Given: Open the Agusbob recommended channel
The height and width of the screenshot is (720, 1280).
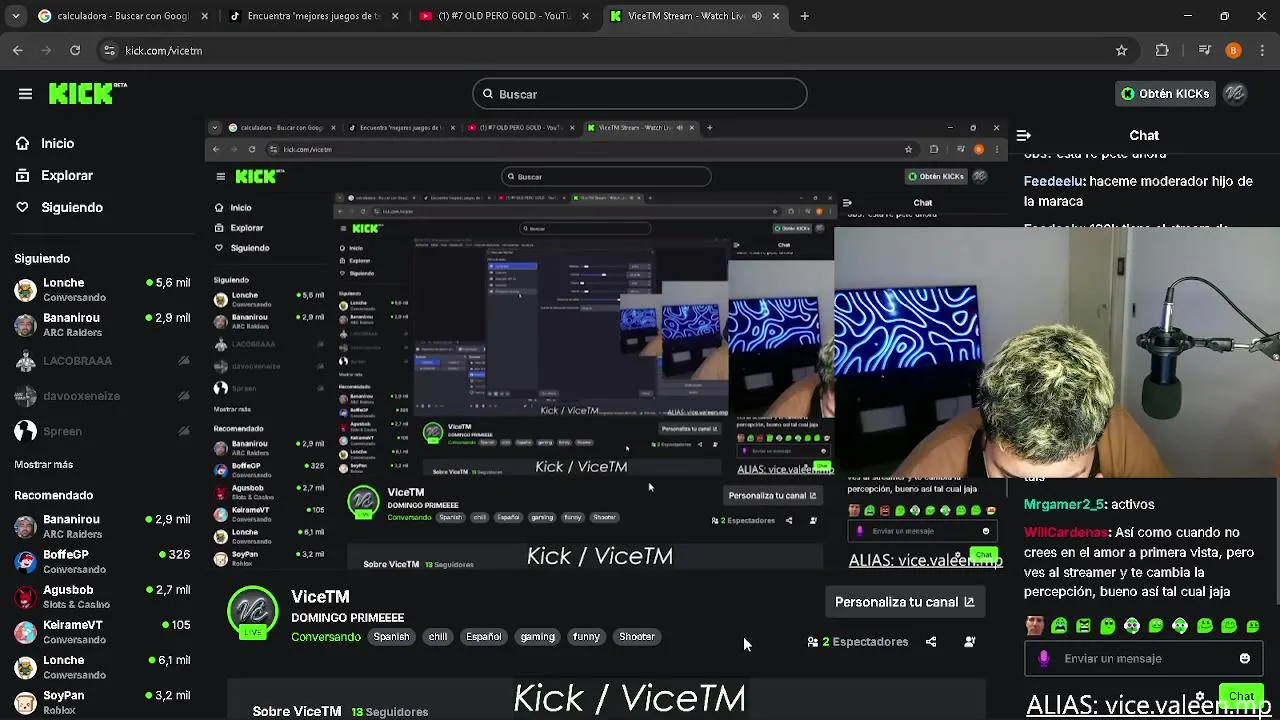Looking at the screenshot, I should coord(102,597).
